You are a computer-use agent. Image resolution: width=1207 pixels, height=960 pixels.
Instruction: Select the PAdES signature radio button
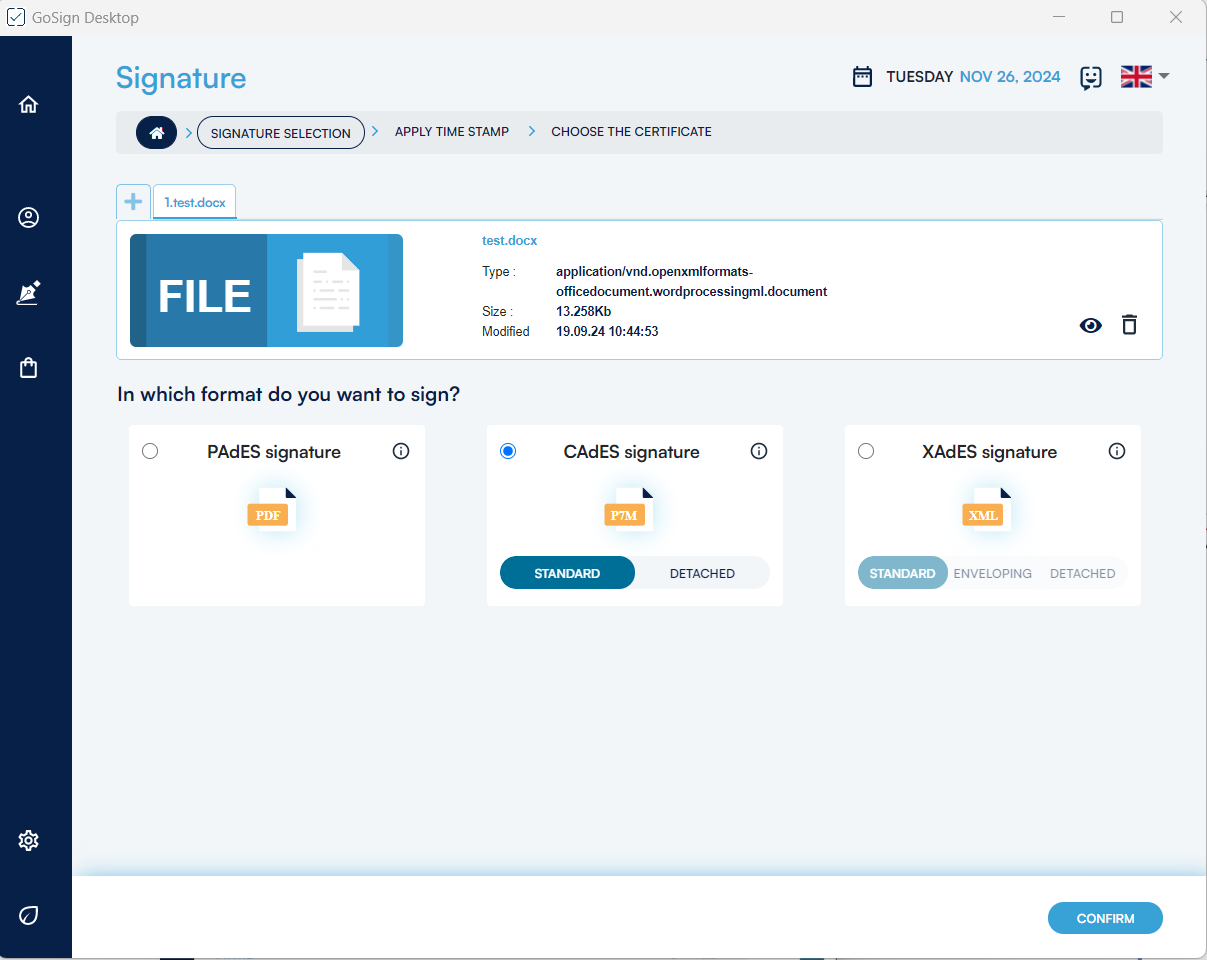150,451
